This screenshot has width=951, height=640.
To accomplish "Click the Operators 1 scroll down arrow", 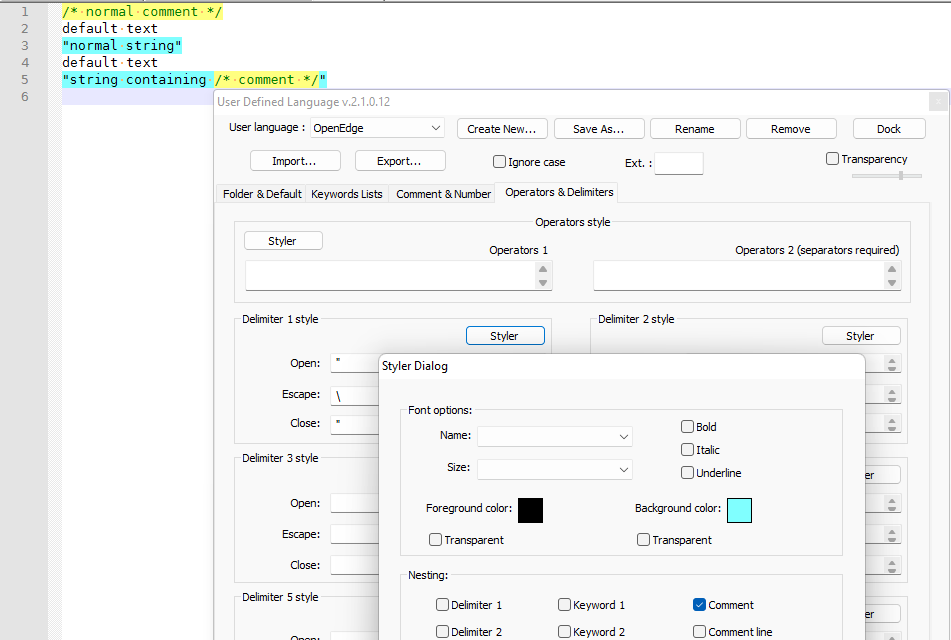I will 543,283.
